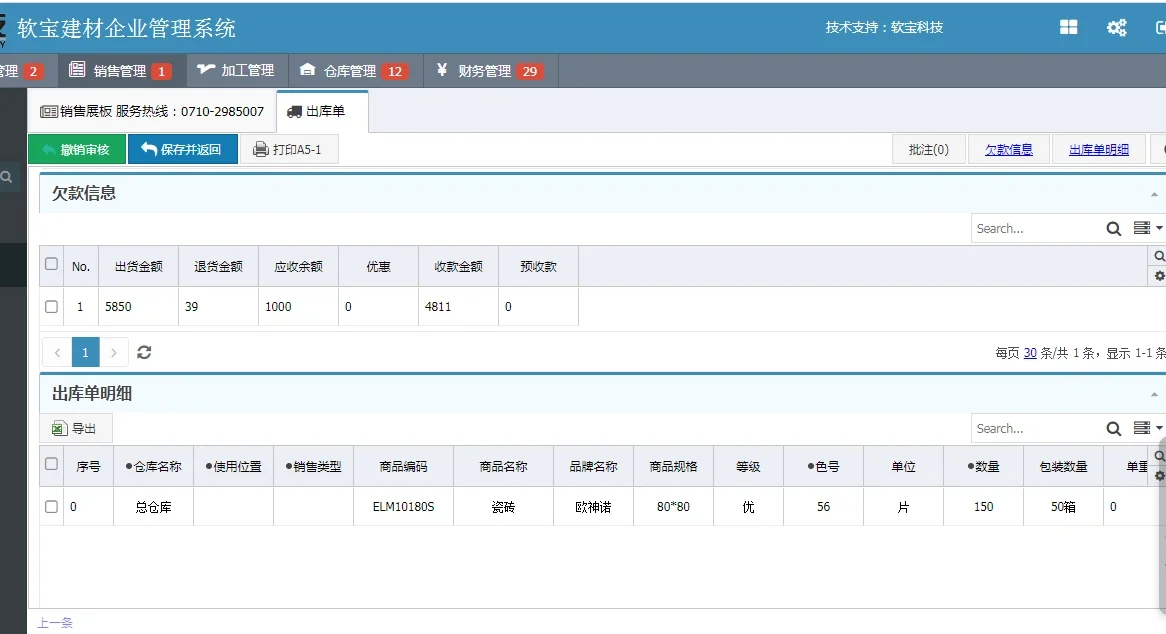1166x634 pixels.
Task: Open the column layout icon beside 欠款信息 search
Action: click(1140, 228)
